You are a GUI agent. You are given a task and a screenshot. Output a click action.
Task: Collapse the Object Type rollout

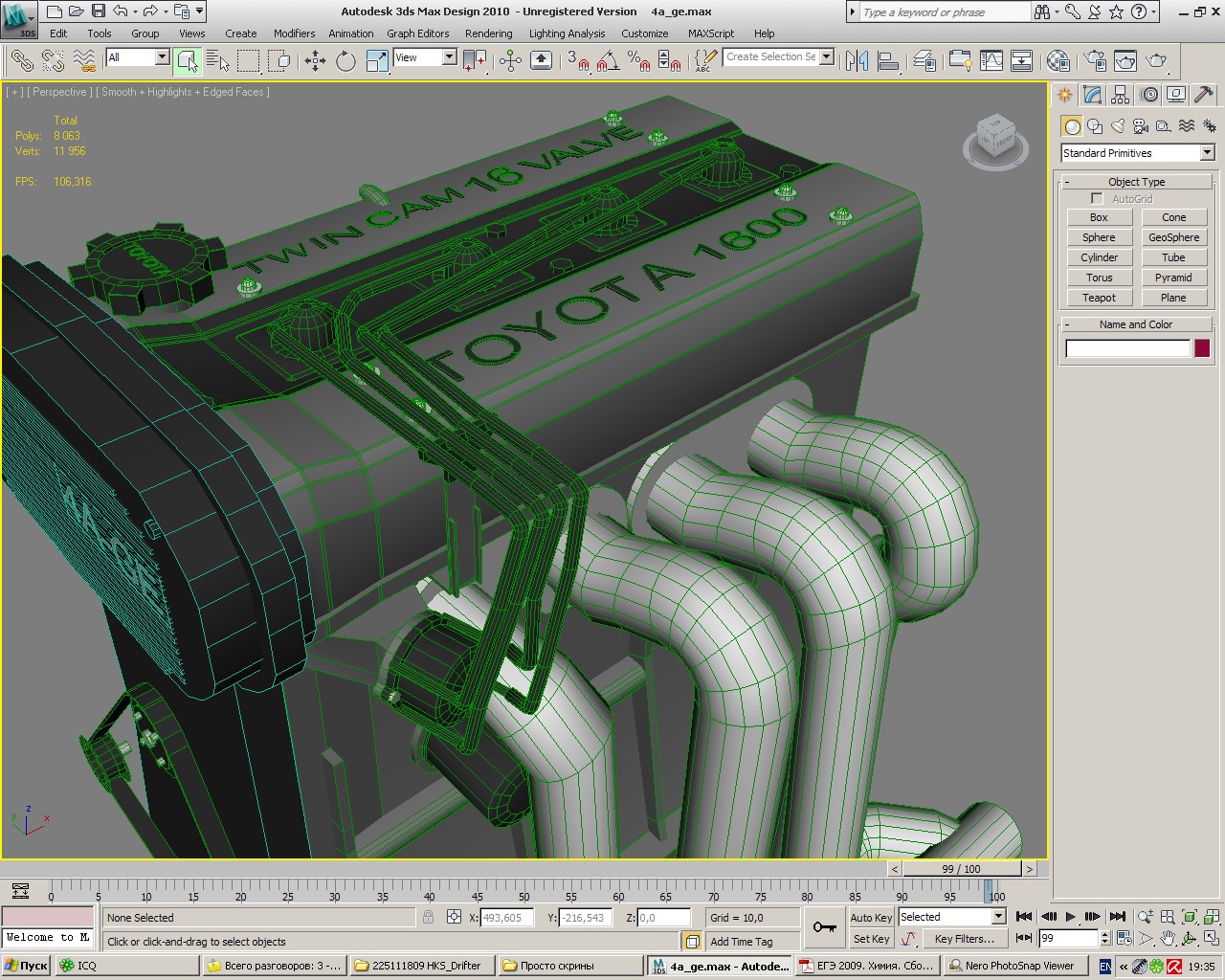tap(1137, 182)
